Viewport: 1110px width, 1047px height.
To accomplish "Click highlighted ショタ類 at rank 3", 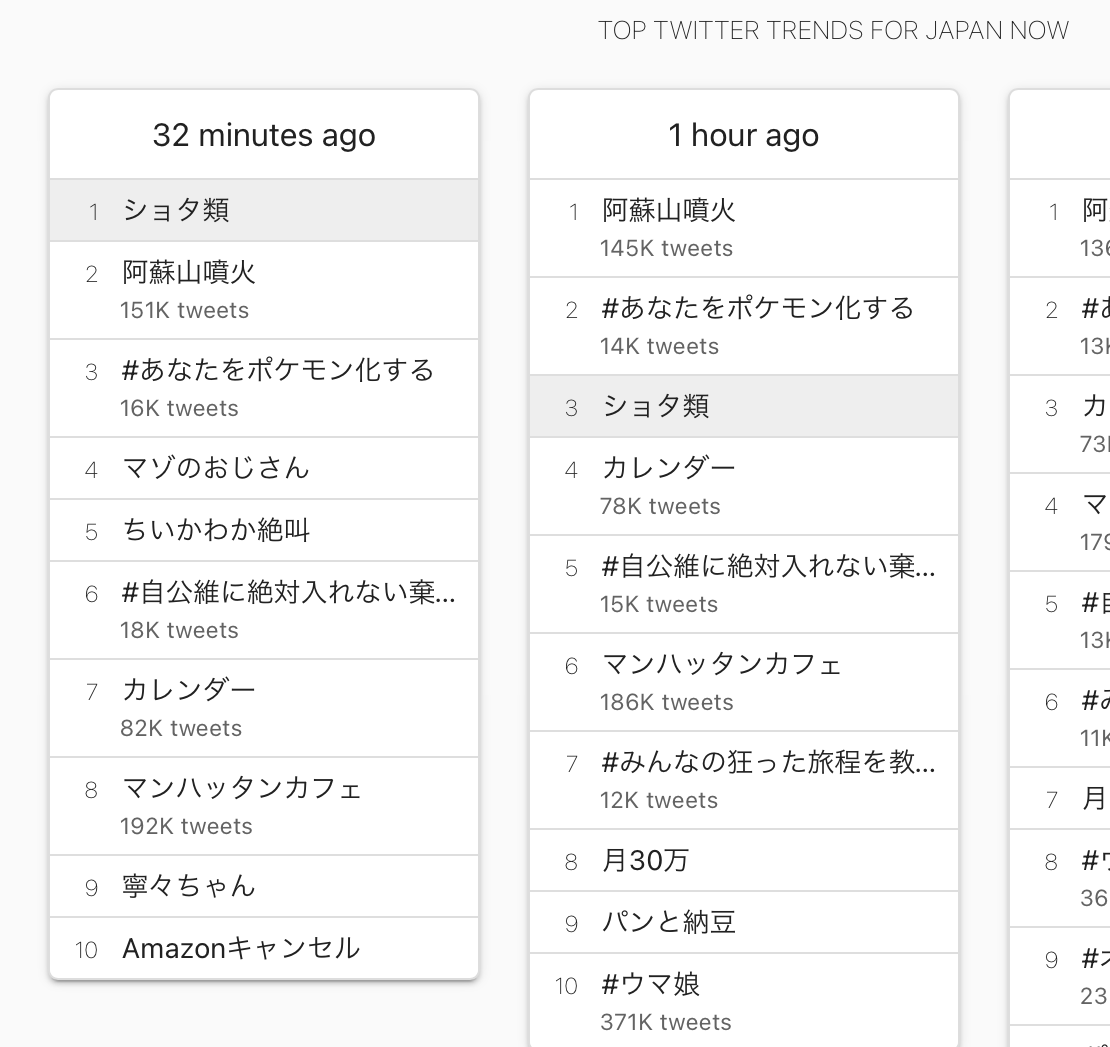I will pos(744,406).
